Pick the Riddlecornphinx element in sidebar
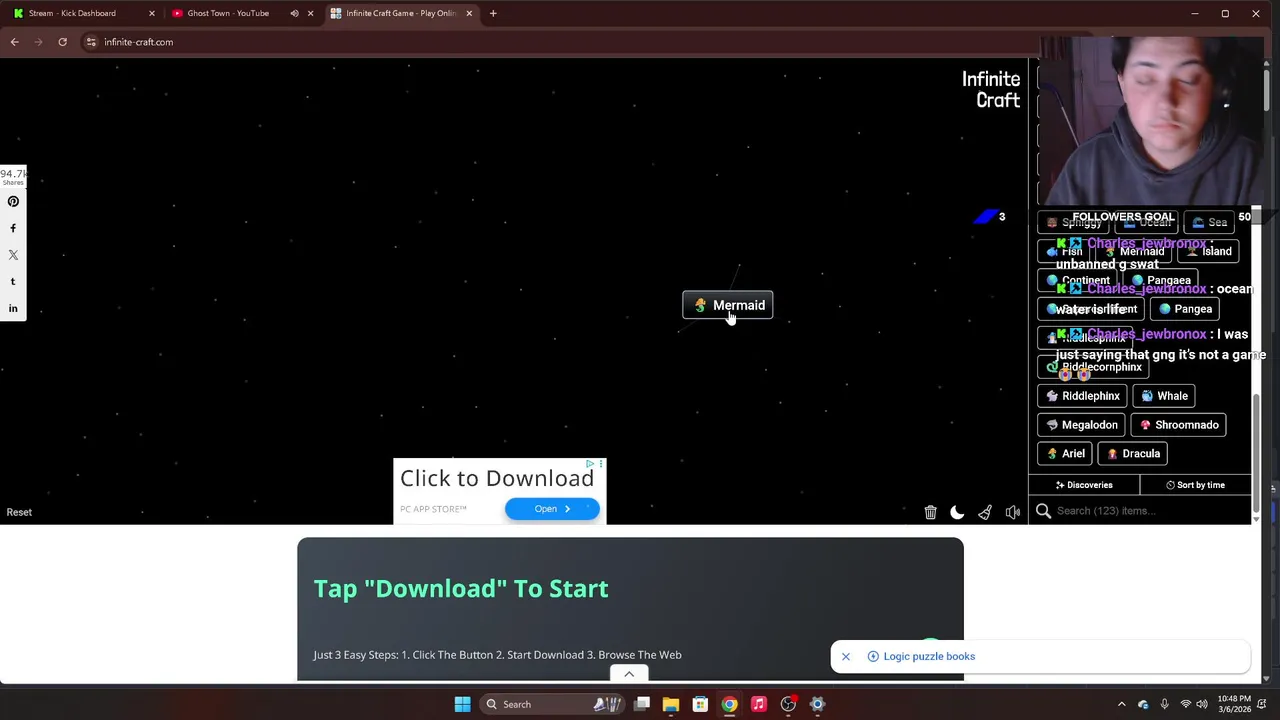Screen dimensions: 1280x720 1092,367
